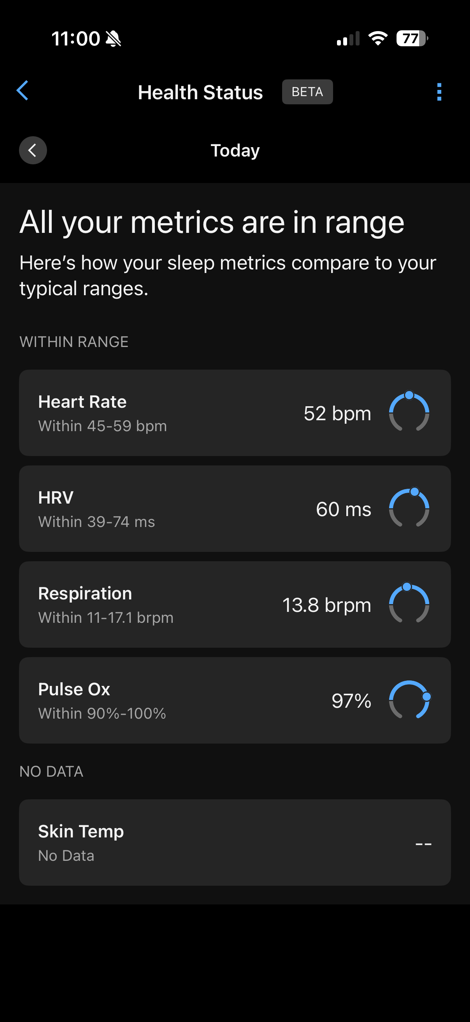This screenshot has width=470, height=1022.
Task: Tap the Today date label
Action: click(x=235, y=151)
